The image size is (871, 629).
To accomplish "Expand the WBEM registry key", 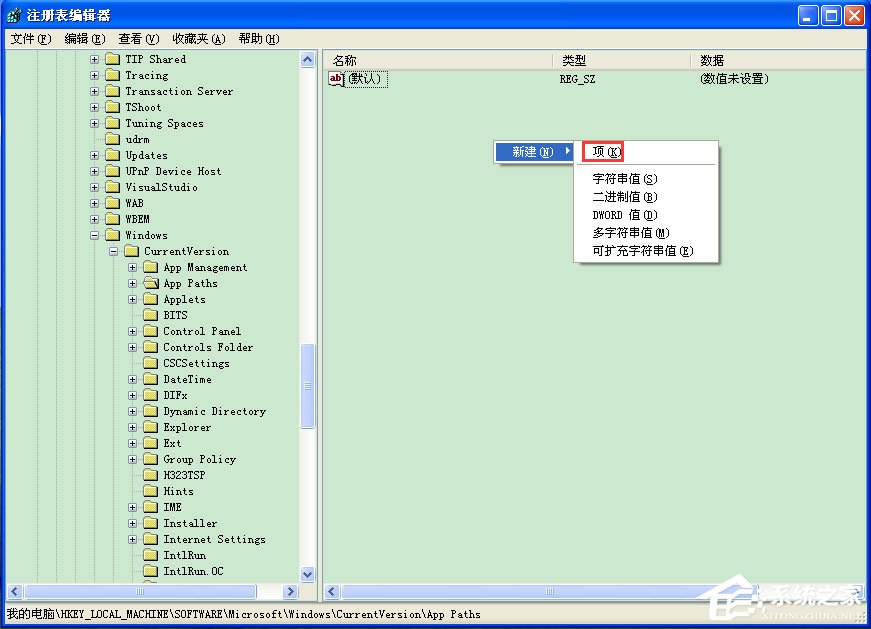I will [x=94, y=218].
